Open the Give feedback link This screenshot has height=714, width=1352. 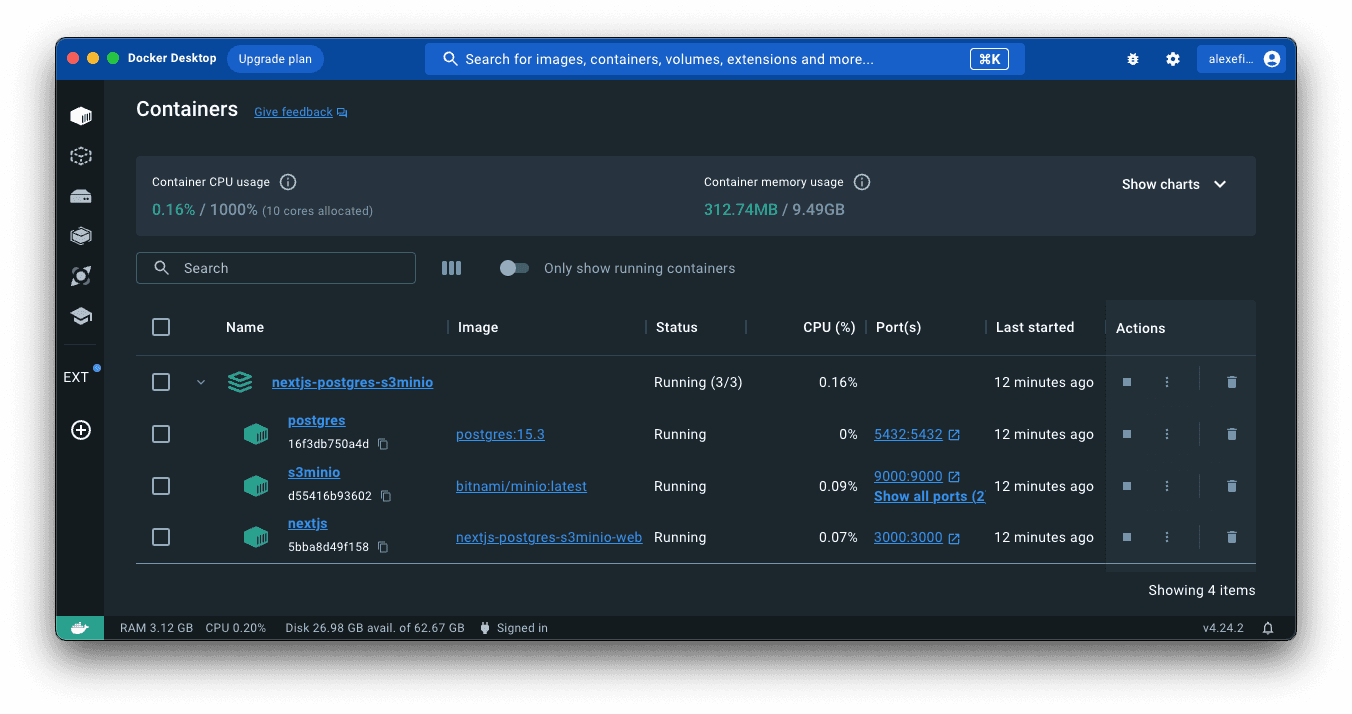click(300, 112)
